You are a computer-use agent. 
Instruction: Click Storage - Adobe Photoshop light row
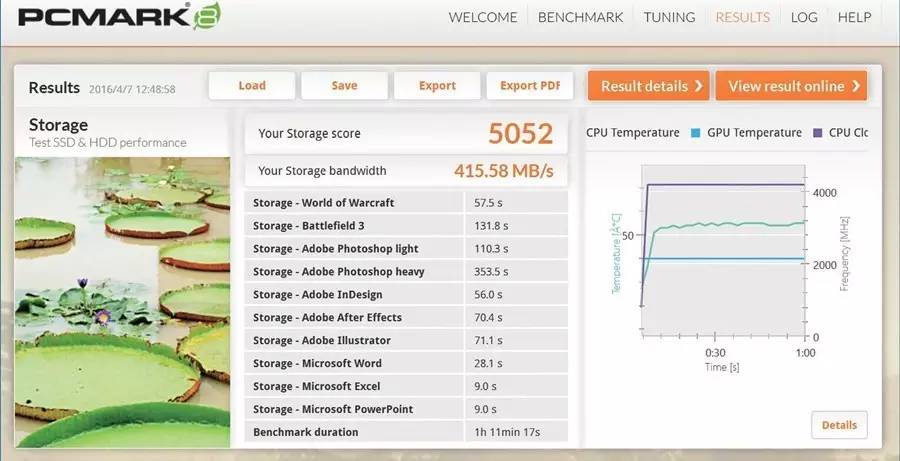pos(406,249)
